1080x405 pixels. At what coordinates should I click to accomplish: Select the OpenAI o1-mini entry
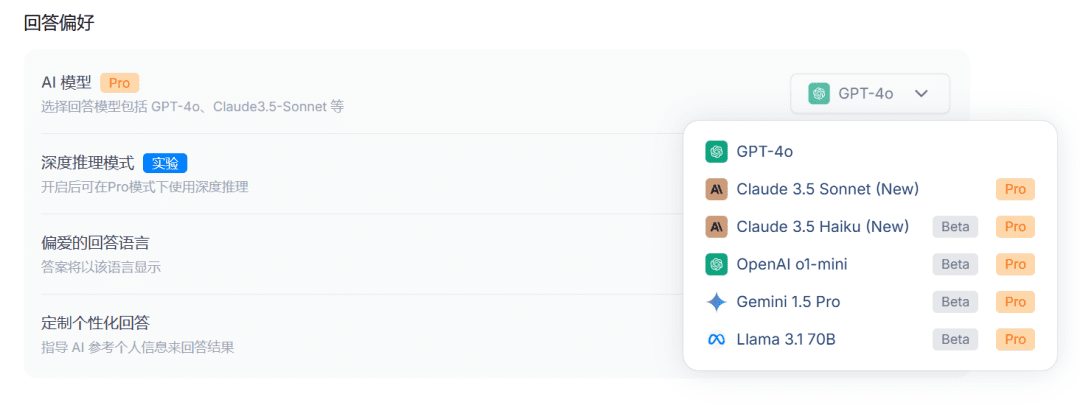[x=791, y=264]
